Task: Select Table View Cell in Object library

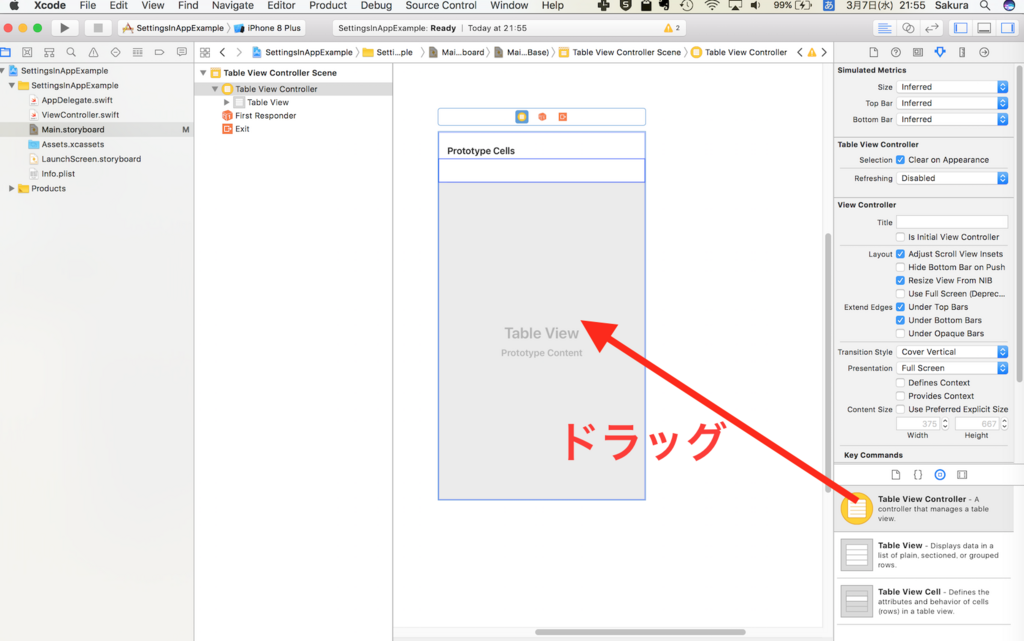Action: pyautogui.click(x=923, y=601)
